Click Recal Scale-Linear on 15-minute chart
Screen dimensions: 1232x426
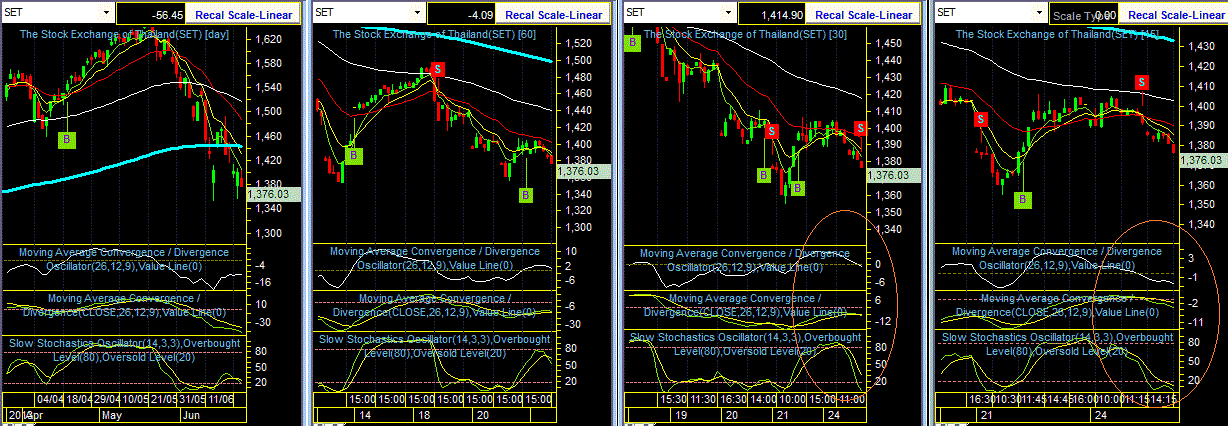coord(1174,15)
